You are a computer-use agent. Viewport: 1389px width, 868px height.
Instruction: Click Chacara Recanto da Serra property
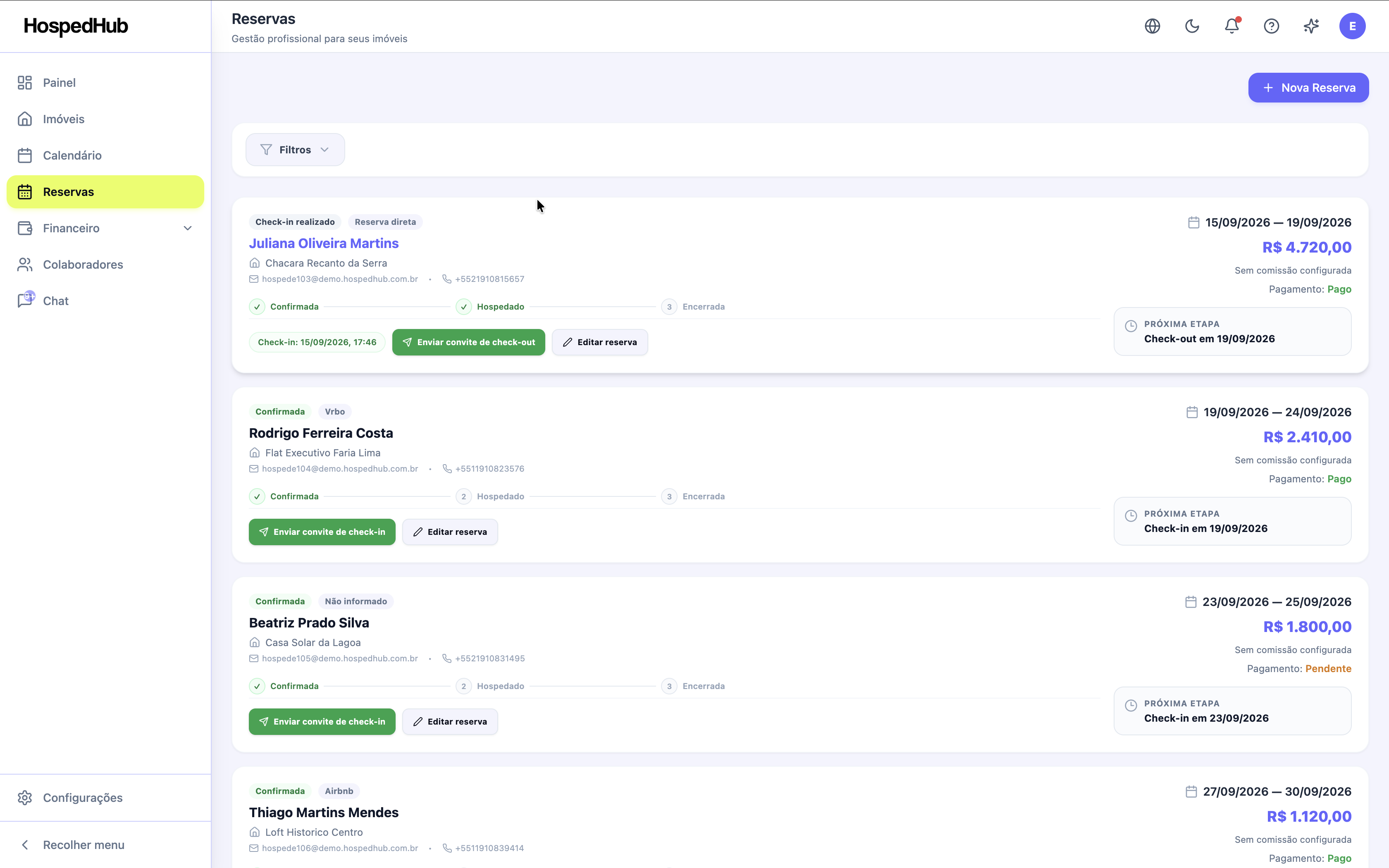pyautogui.click(x=326, y=264)
